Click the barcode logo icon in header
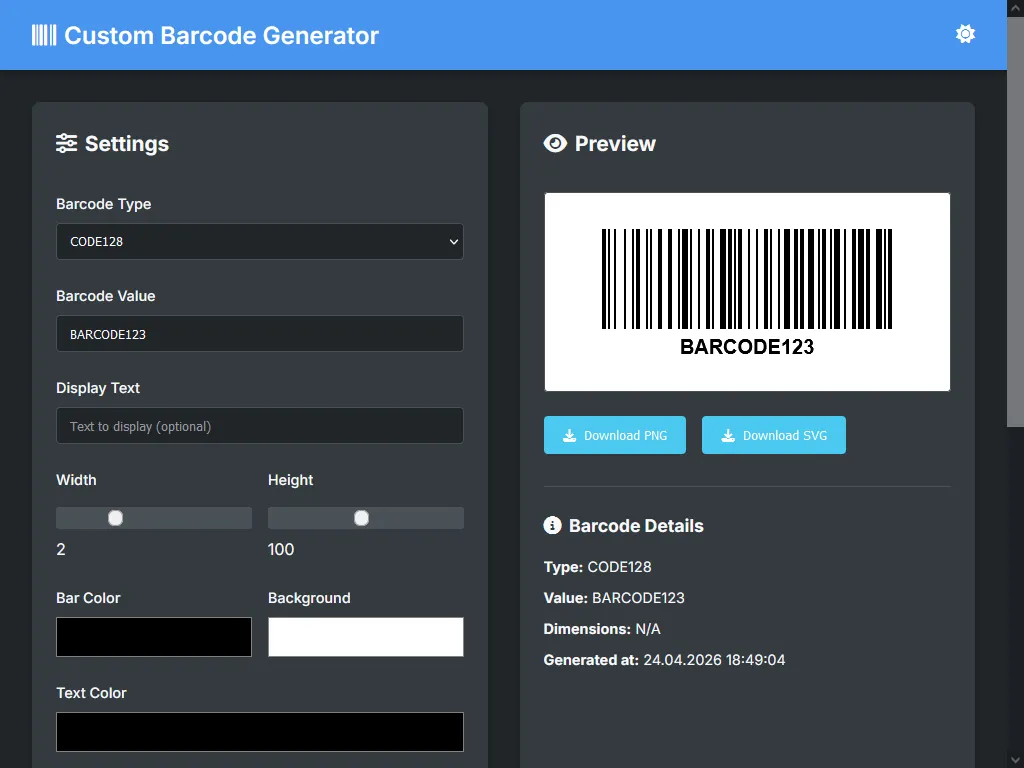The width and height of the screenshot is (1024, 768). (x=44, y=35)
